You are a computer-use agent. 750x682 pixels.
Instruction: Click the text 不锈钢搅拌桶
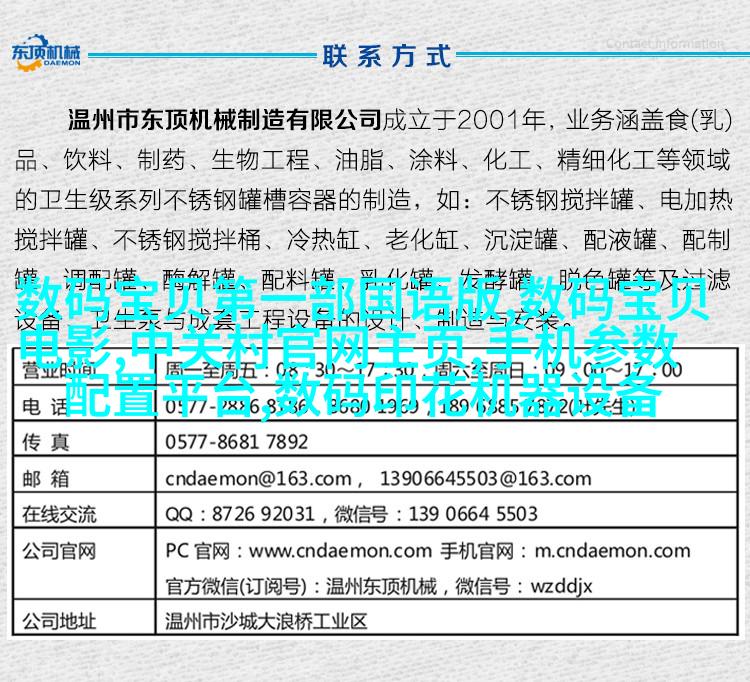187,240
